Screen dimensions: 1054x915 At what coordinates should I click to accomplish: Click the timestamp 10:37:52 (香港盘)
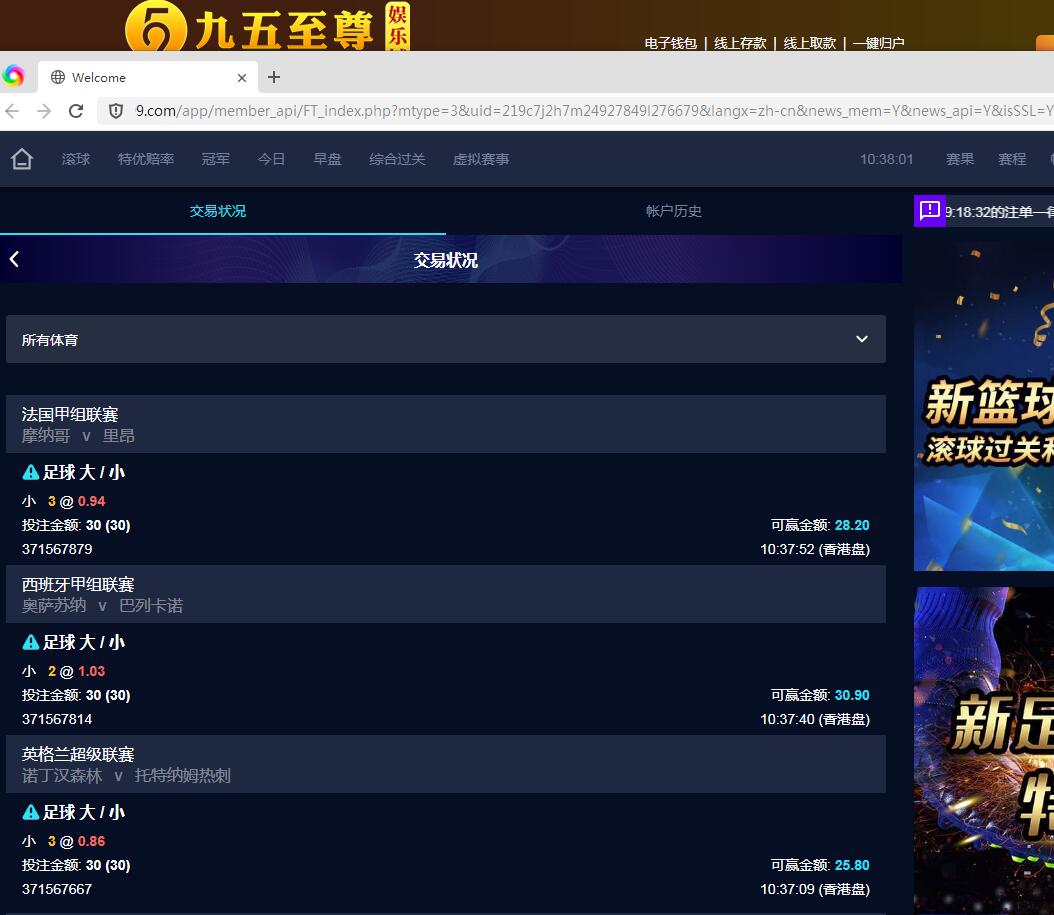815,549
